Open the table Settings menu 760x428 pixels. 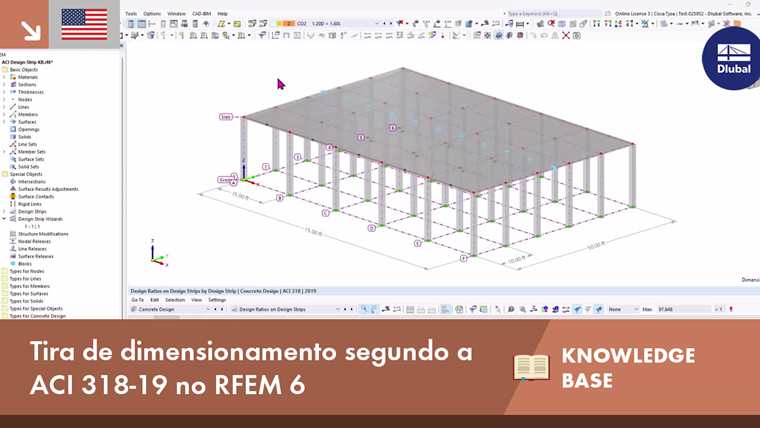pos(217,300)
